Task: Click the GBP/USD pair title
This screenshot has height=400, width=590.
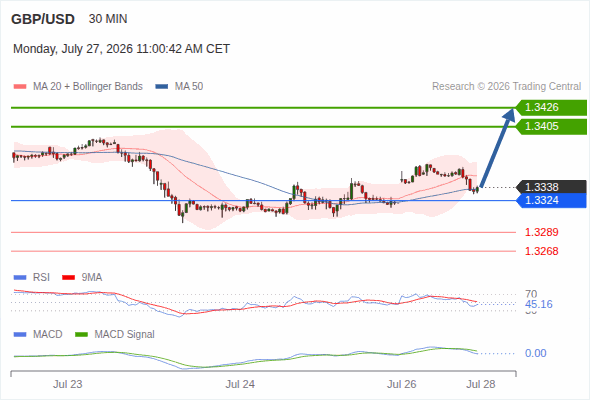Action: 43,19
